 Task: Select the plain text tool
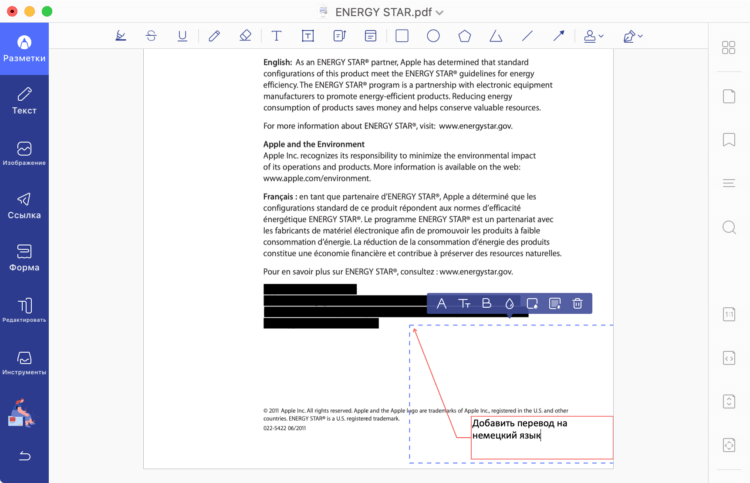(x=276, y=36)
